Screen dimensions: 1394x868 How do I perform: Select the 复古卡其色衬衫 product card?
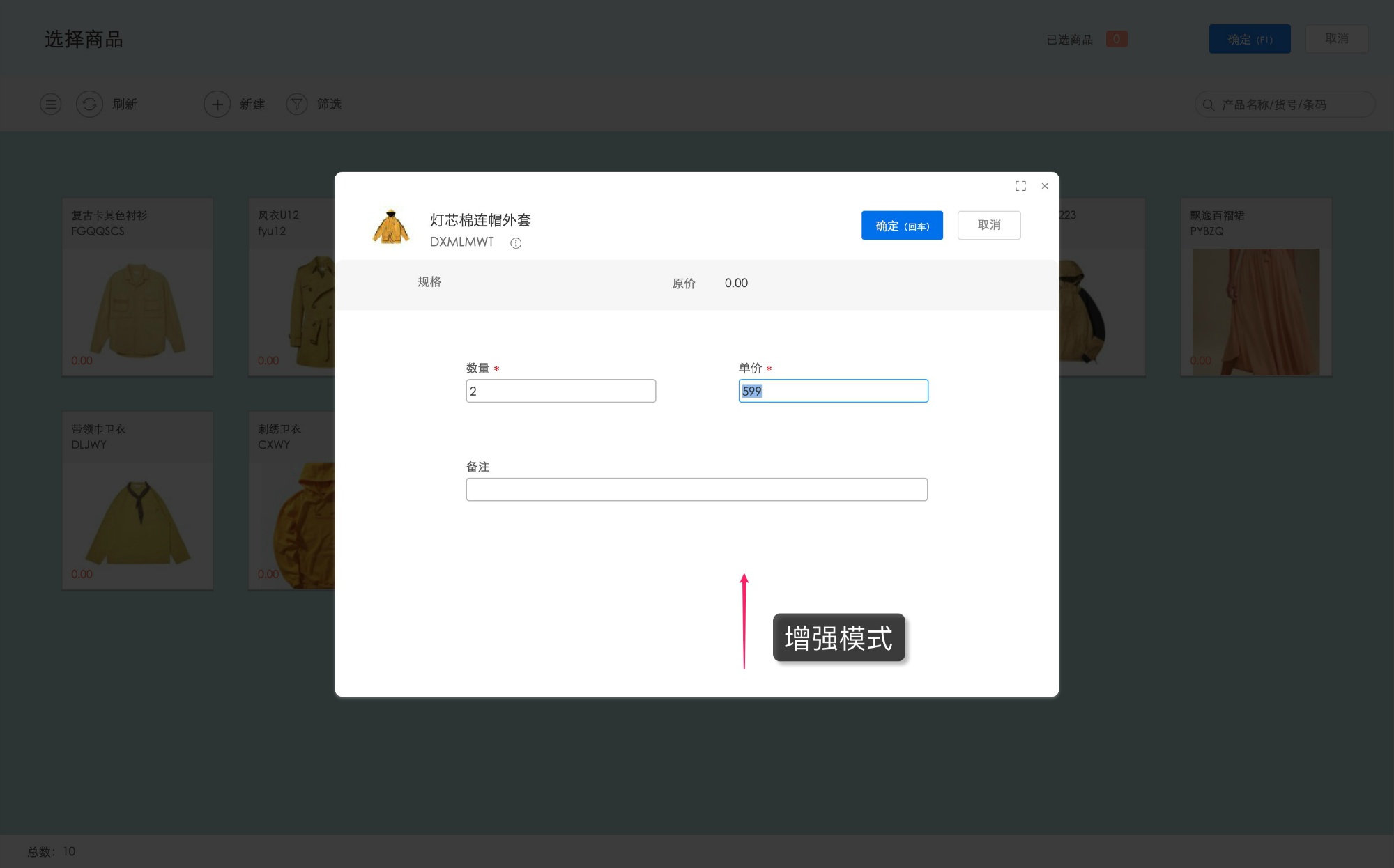(x=137, y=287)
